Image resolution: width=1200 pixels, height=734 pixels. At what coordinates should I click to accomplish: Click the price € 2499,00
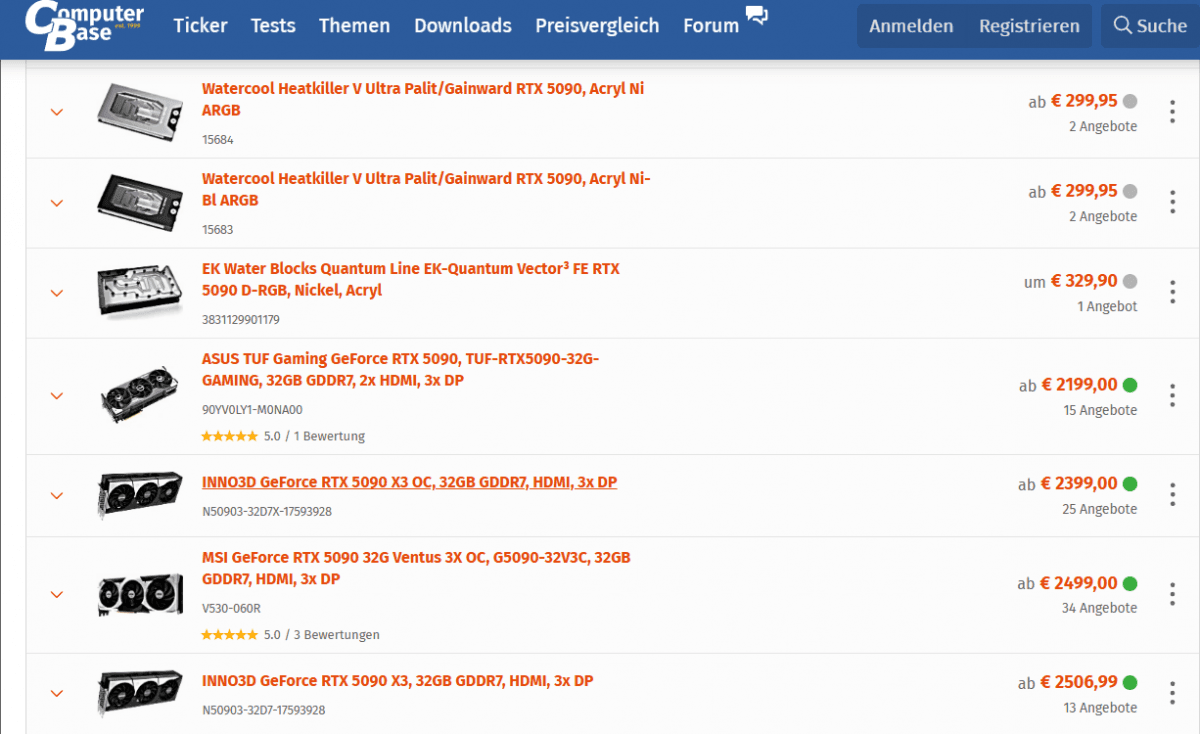(x=1079, y=583)
